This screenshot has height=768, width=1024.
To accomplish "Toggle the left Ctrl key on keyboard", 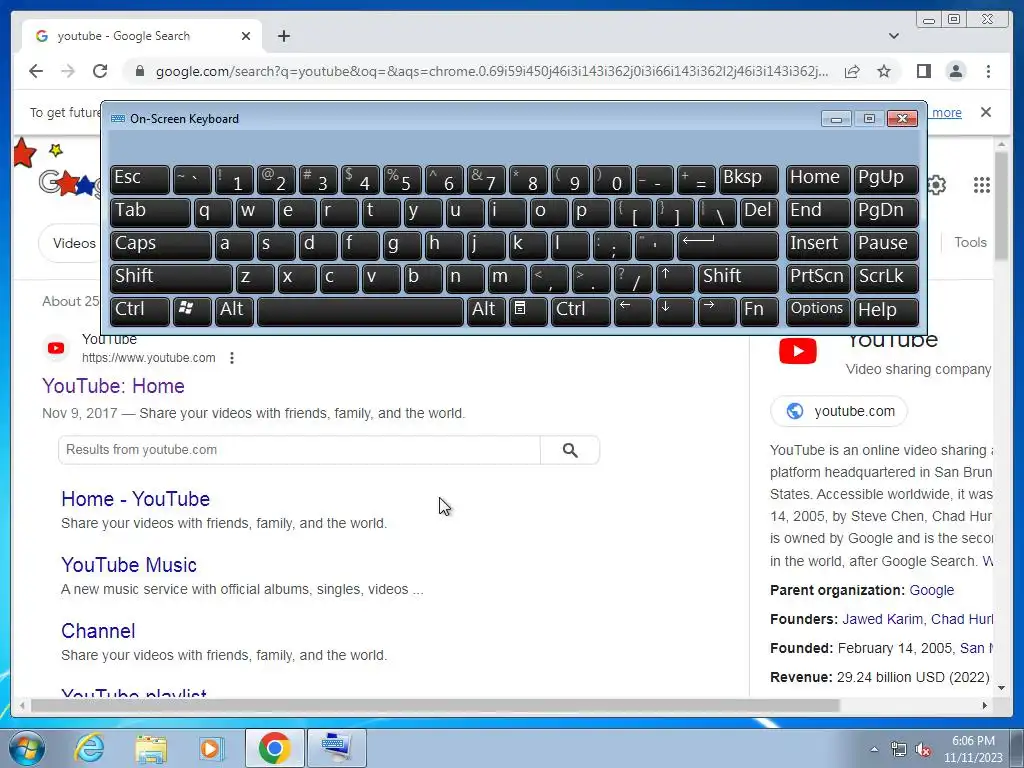I will click(x=140, y=311).
